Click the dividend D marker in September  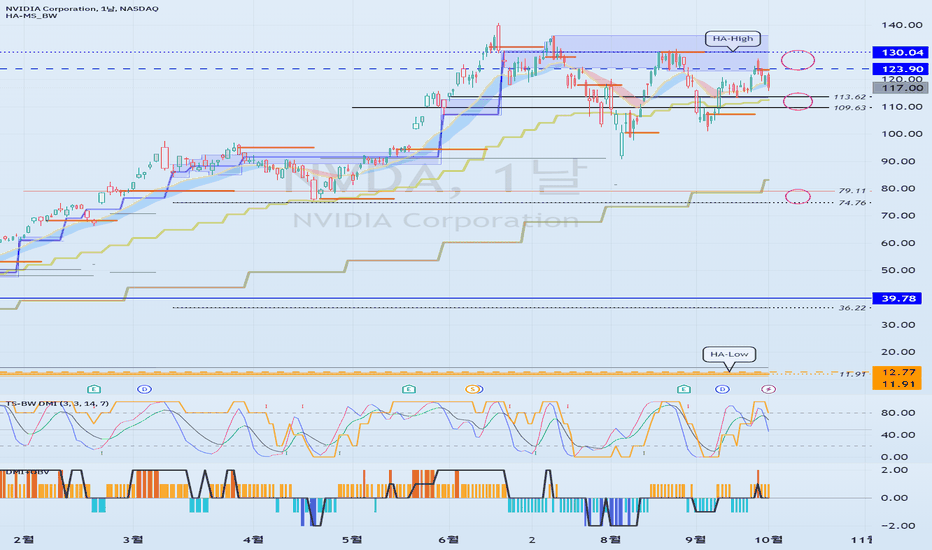(722, 389)
